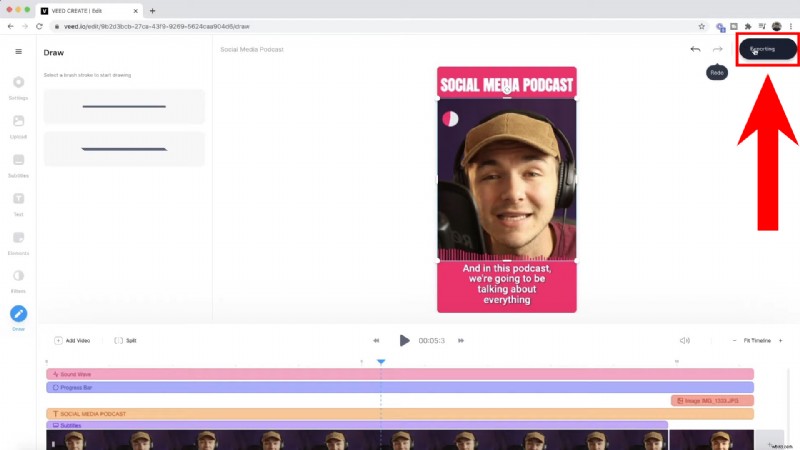This screenshot has height=450, width=800.
Task: Click the sound wave element on the video
Action: tap(507, 254)
